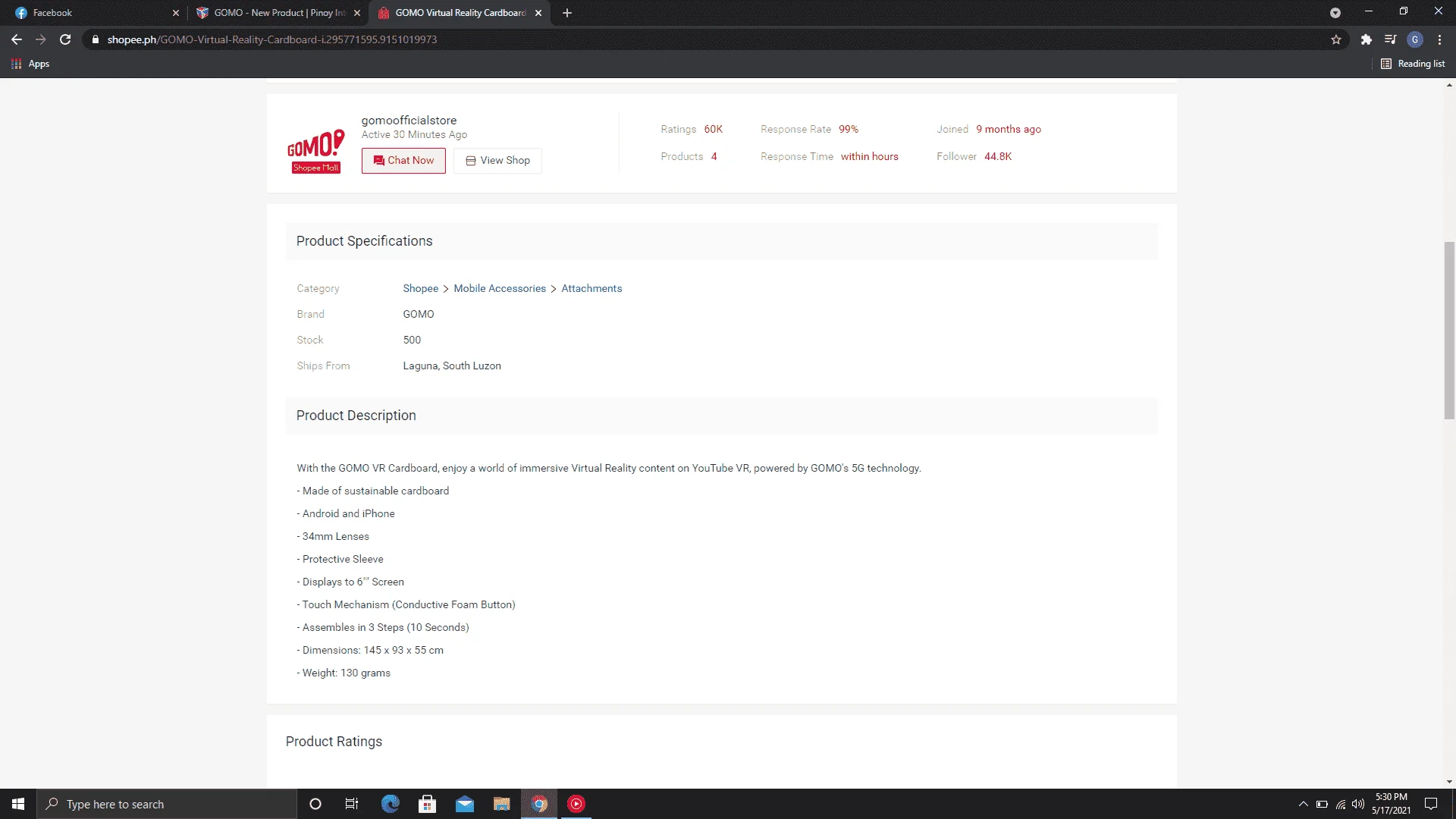Screen dimensions: 1456x819
Task: Click the Product Ratings heading
Action: pyautogui.click(x=334, y=742)
